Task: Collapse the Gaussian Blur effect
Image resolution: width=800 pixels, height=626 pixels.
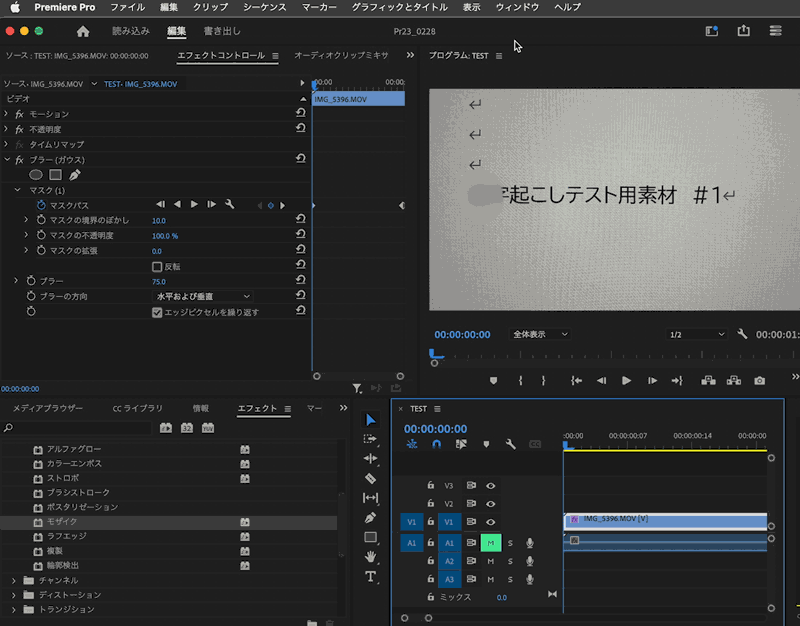Action: click(x=7, y=160)
